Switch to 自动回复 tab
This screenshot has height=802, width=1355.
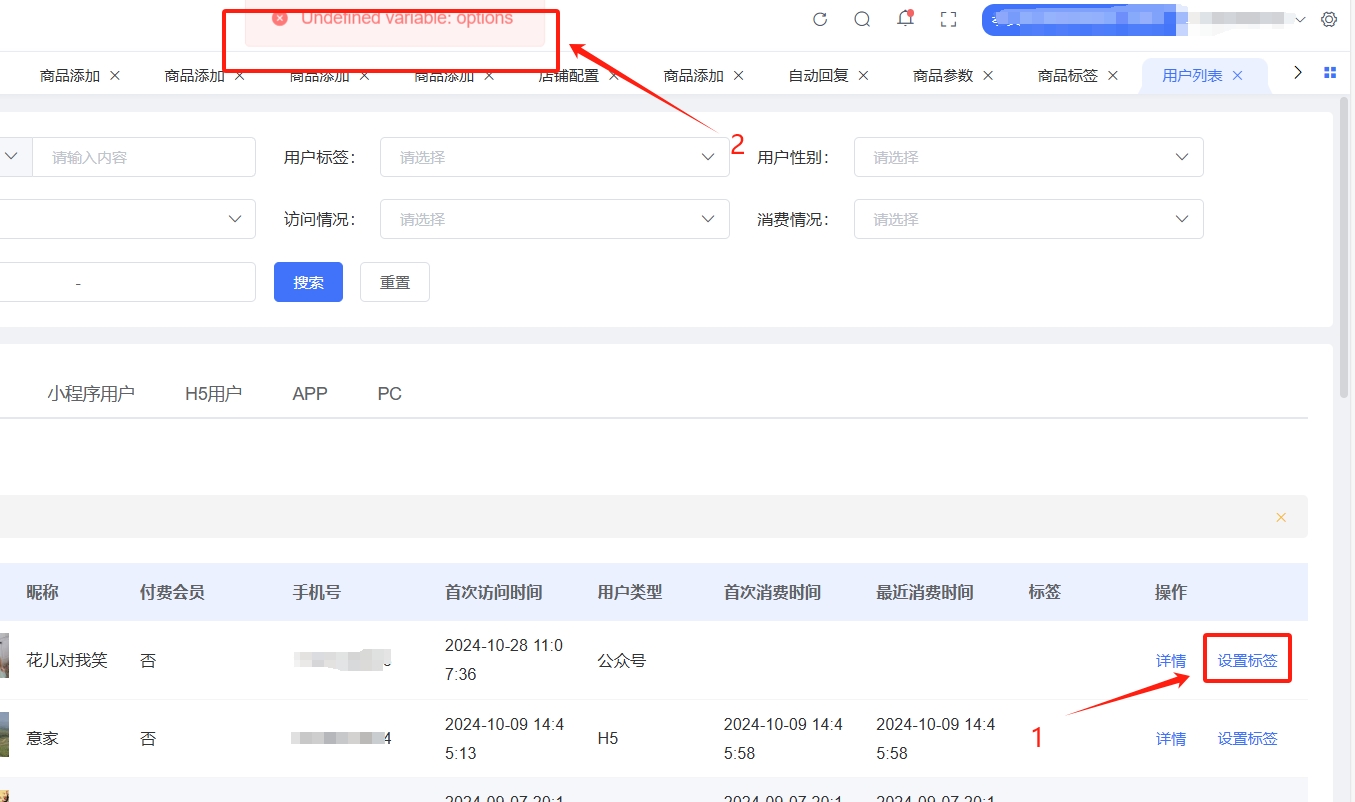coord(818,76)
